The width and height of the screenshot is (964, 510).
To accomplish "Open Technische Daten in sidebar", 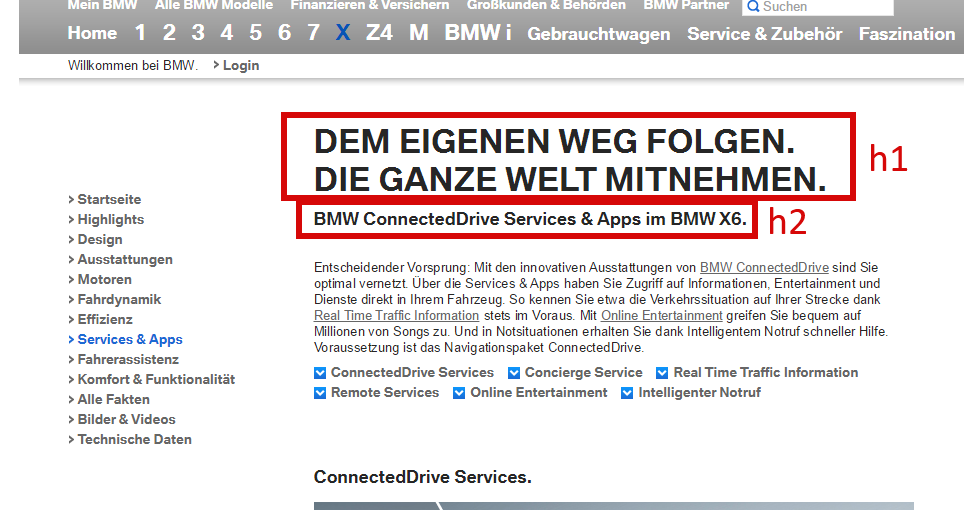I will 135,439.
